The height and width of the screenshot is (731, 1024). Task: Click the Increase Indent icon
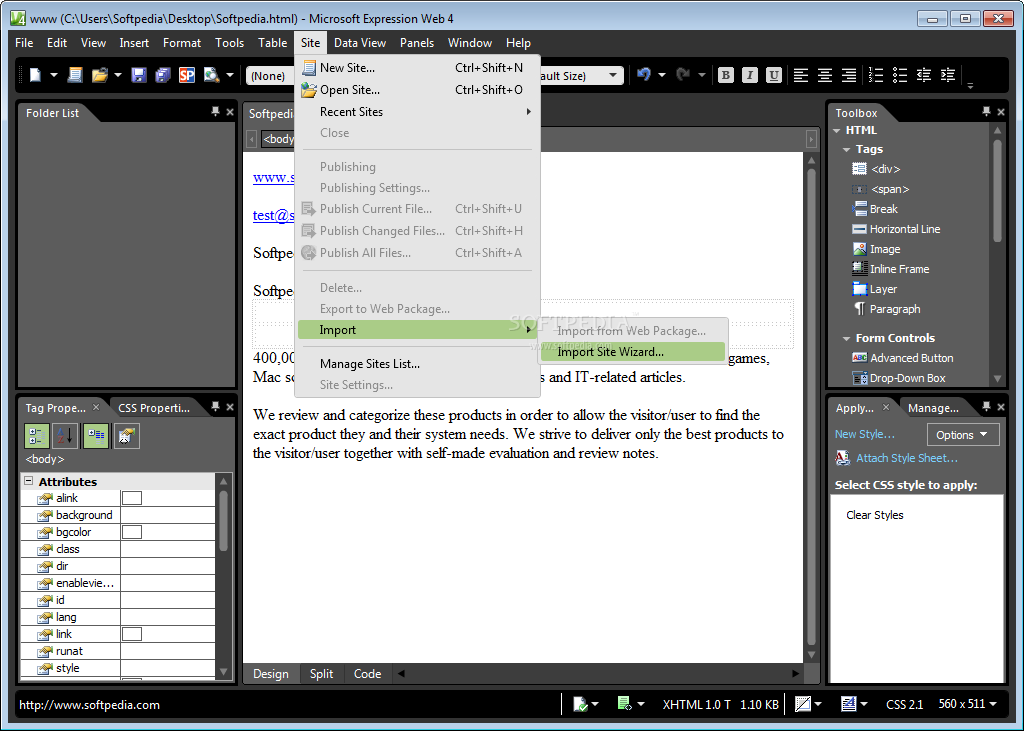[948, 76]
